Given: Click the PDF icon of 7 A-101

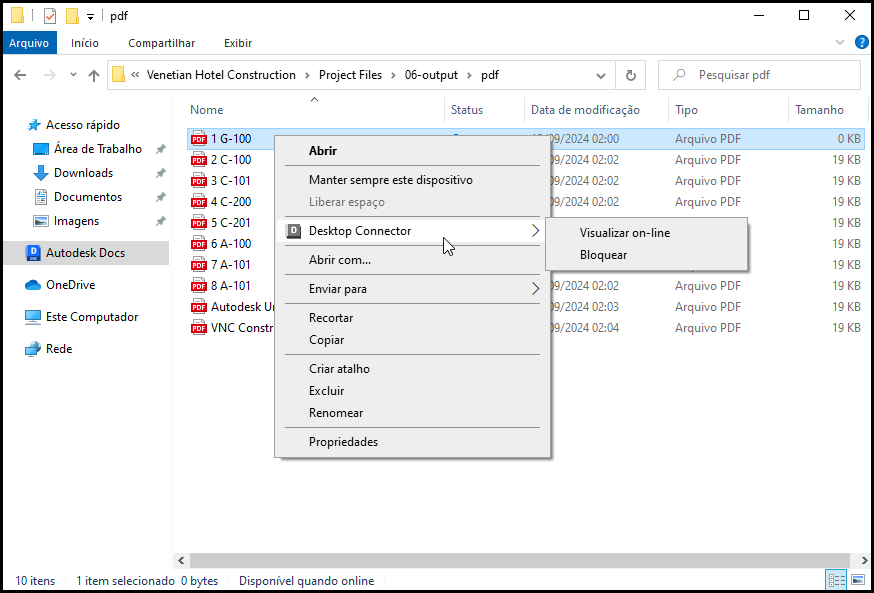Looking at the screenshot, I should pos(198,265).
